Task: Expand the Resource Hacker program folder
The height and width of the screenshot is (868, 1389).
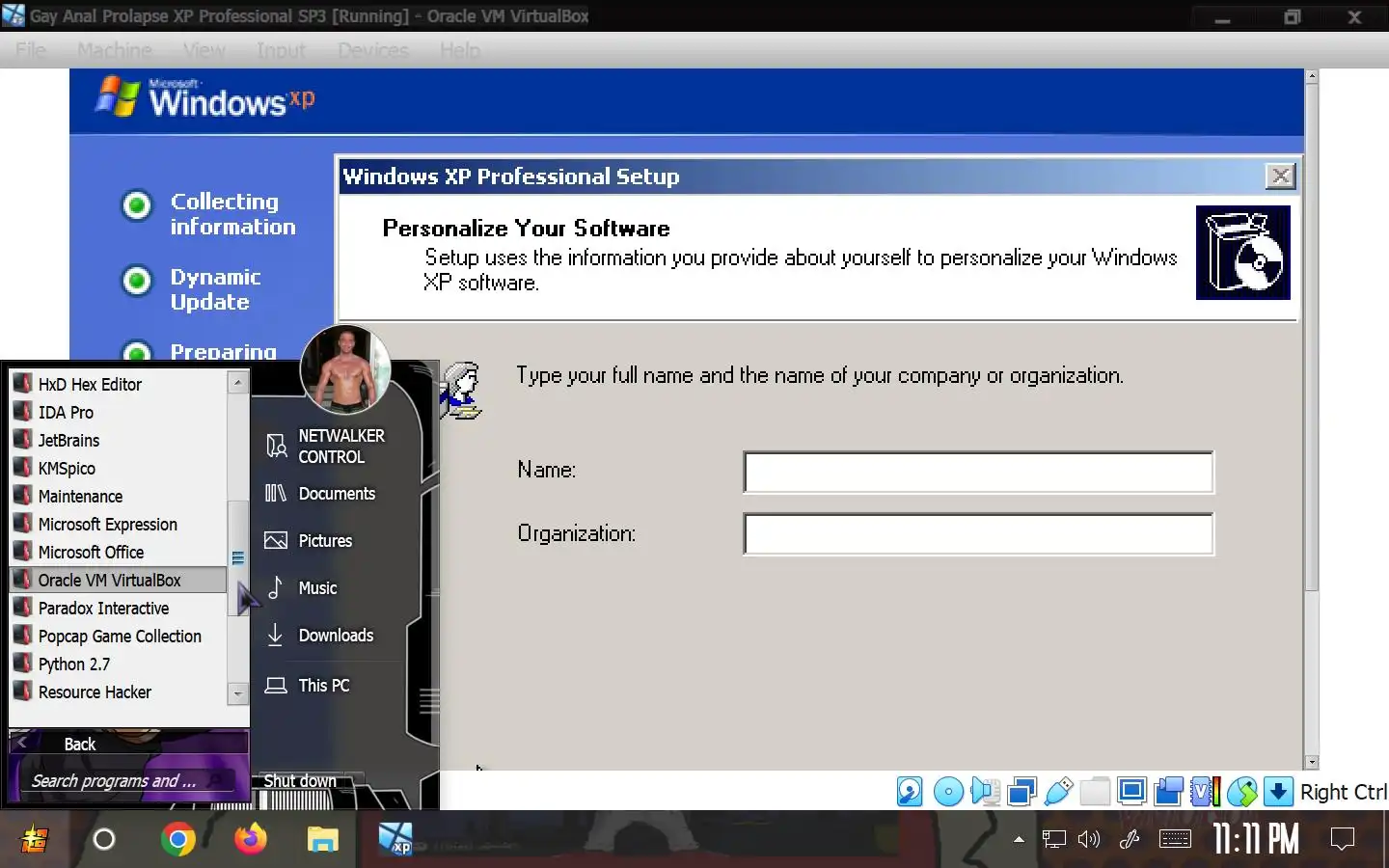Action: (119, 692)
